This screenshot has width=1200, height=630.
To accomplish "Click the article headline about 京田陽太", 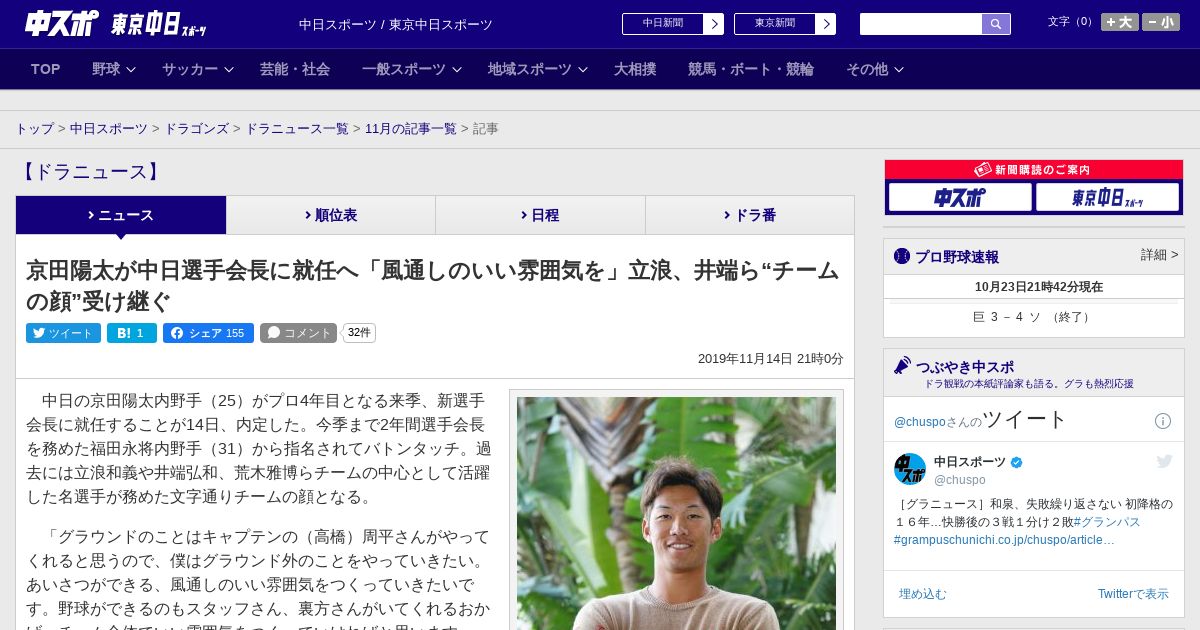I will 432,286.
